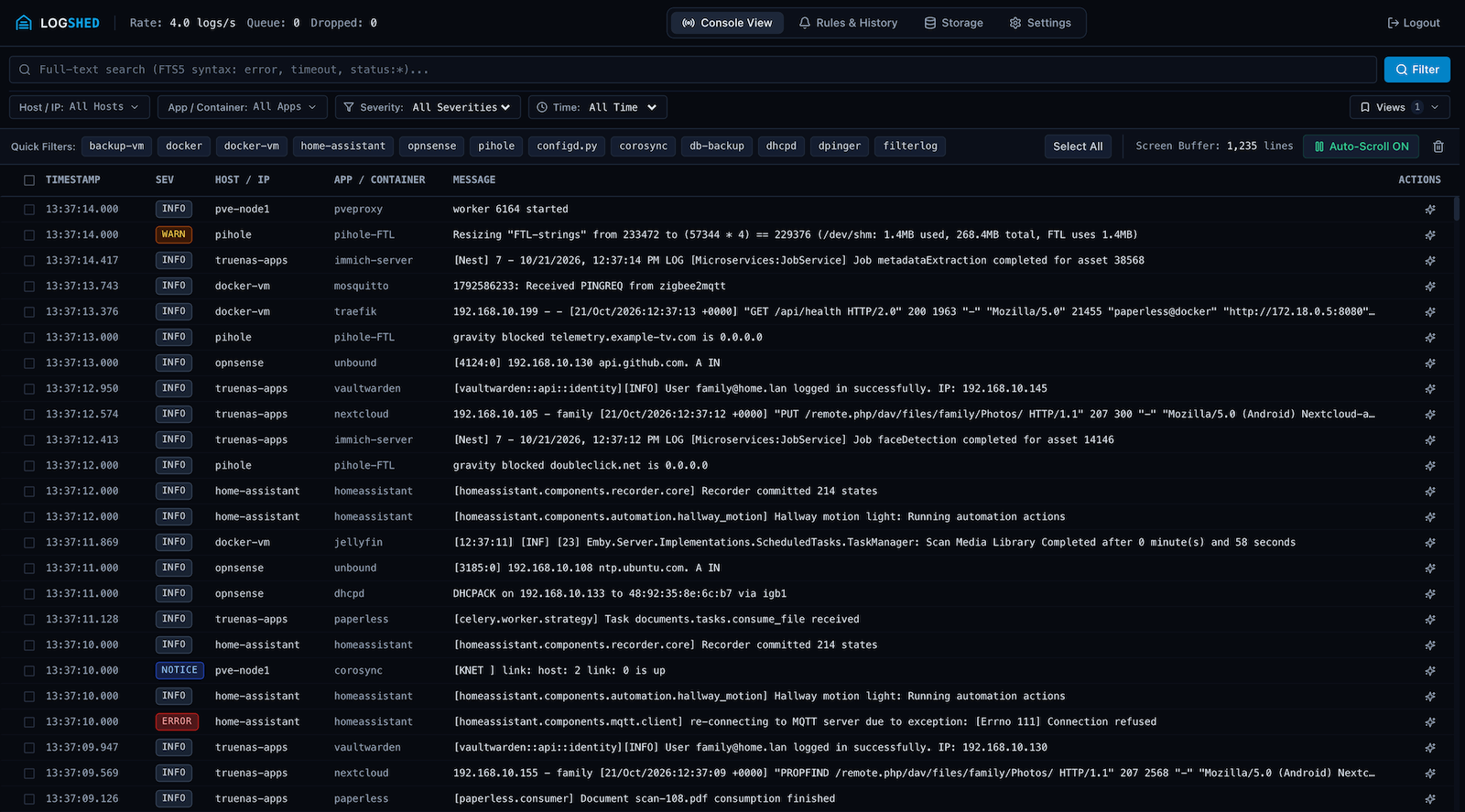Click the LogShed logo icon

point(24,23)
